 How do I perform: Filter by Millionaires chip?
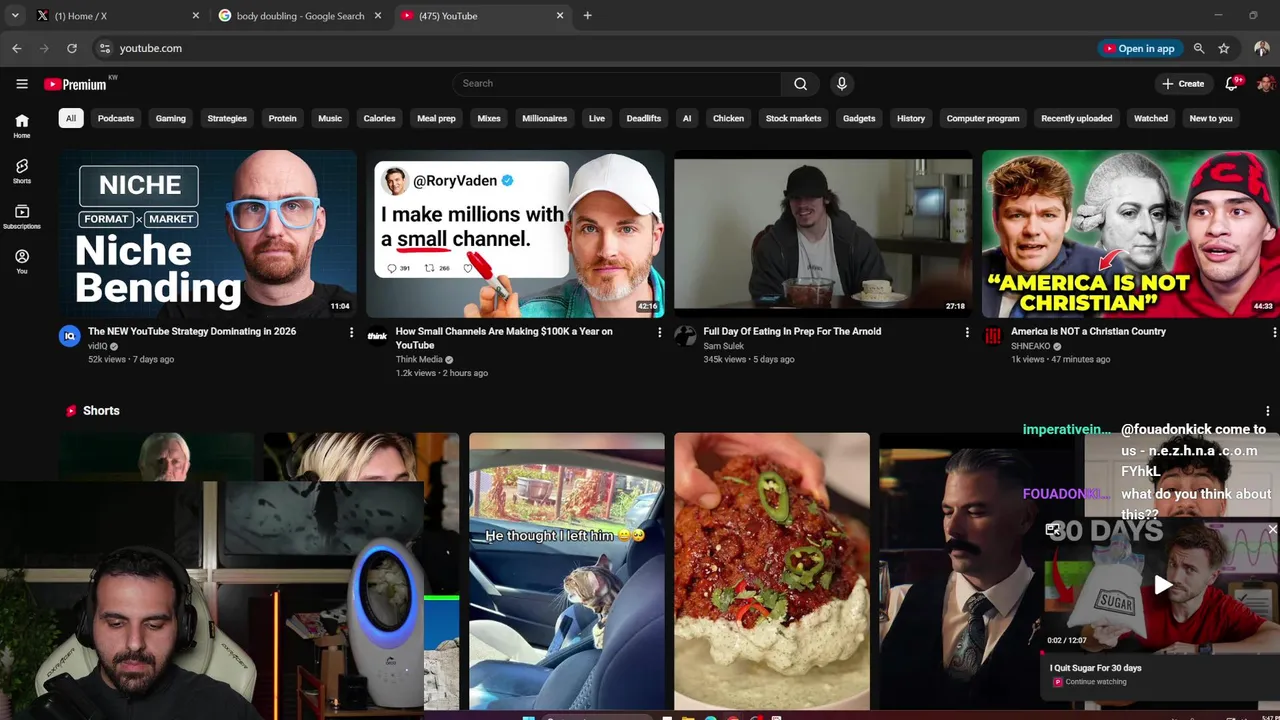point(545,118)
